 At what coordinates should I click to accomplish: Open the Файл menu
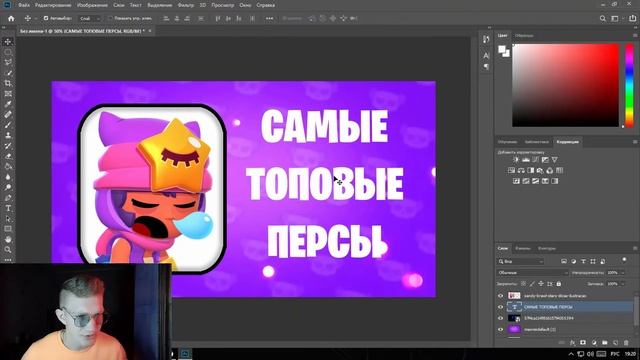[x=24, y=5]
